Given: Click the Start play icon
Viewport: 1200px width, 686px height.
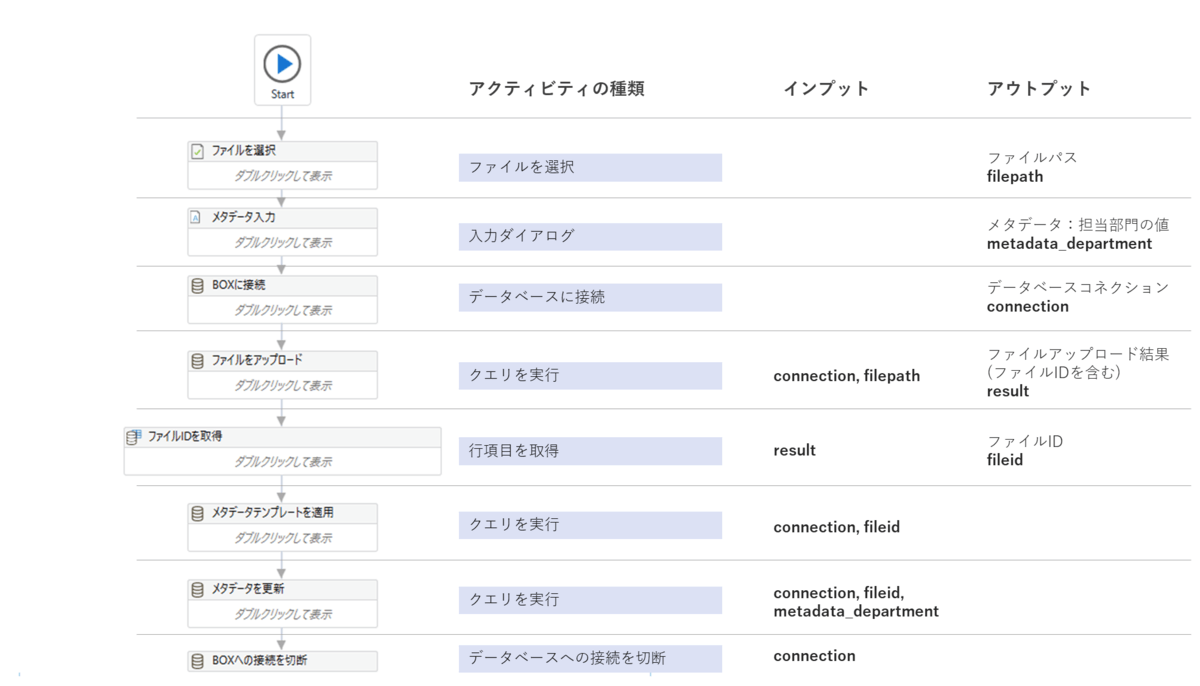Looking at the screenshot, I should click(282, 64).
